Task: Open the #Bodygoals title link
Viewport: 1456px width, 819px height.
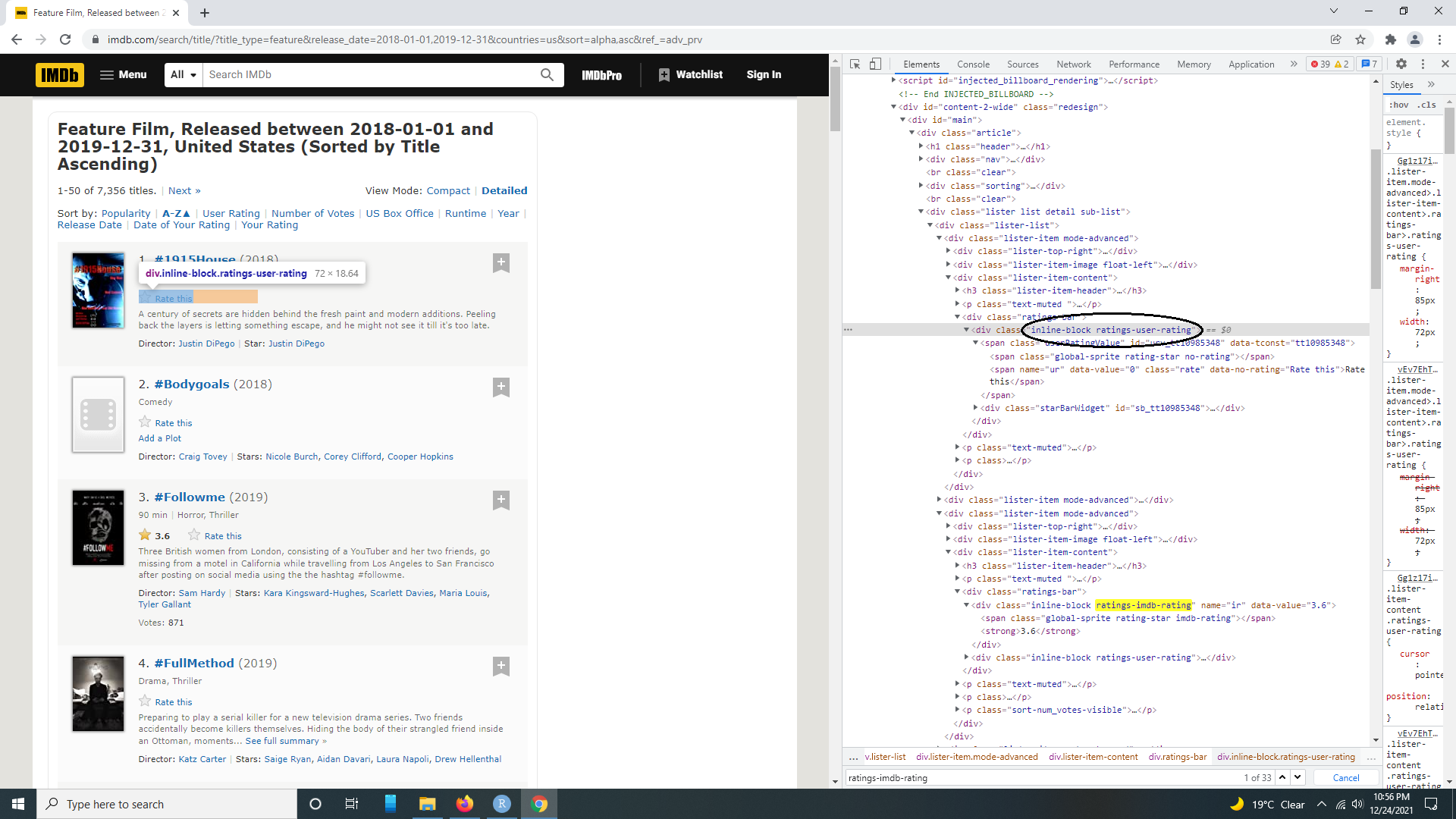Action: [x=192, y=384]
